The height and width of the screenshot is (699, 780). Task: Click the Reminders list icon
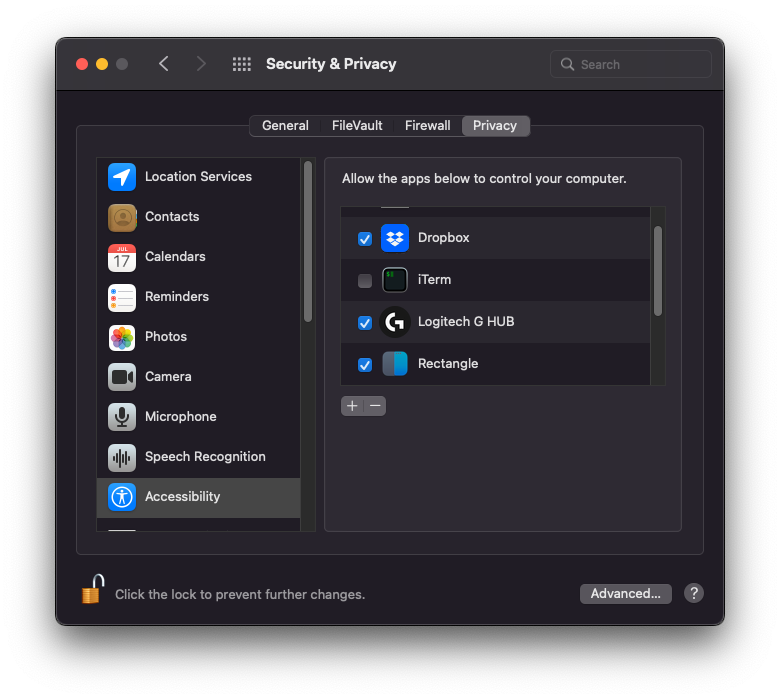pyautogui.click(x=122, y=298)
